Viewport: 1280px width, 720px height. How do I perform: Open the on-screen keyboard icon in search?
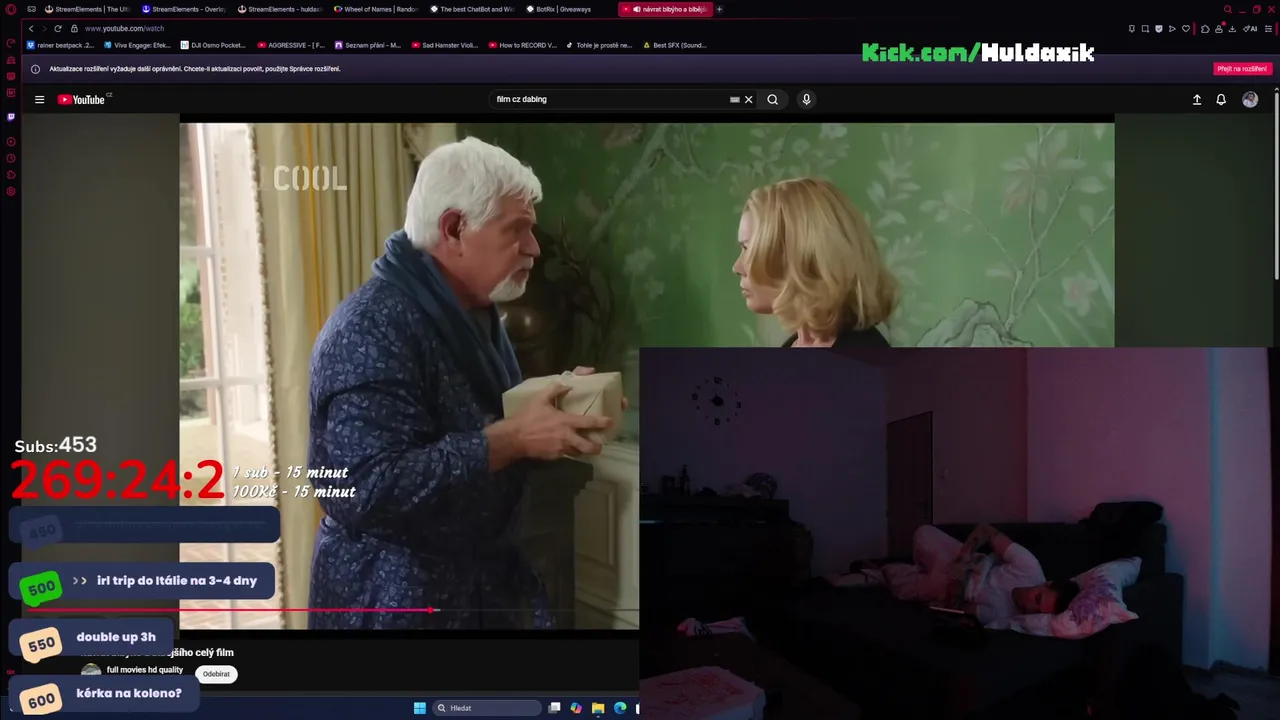click(x=735, y=99)
